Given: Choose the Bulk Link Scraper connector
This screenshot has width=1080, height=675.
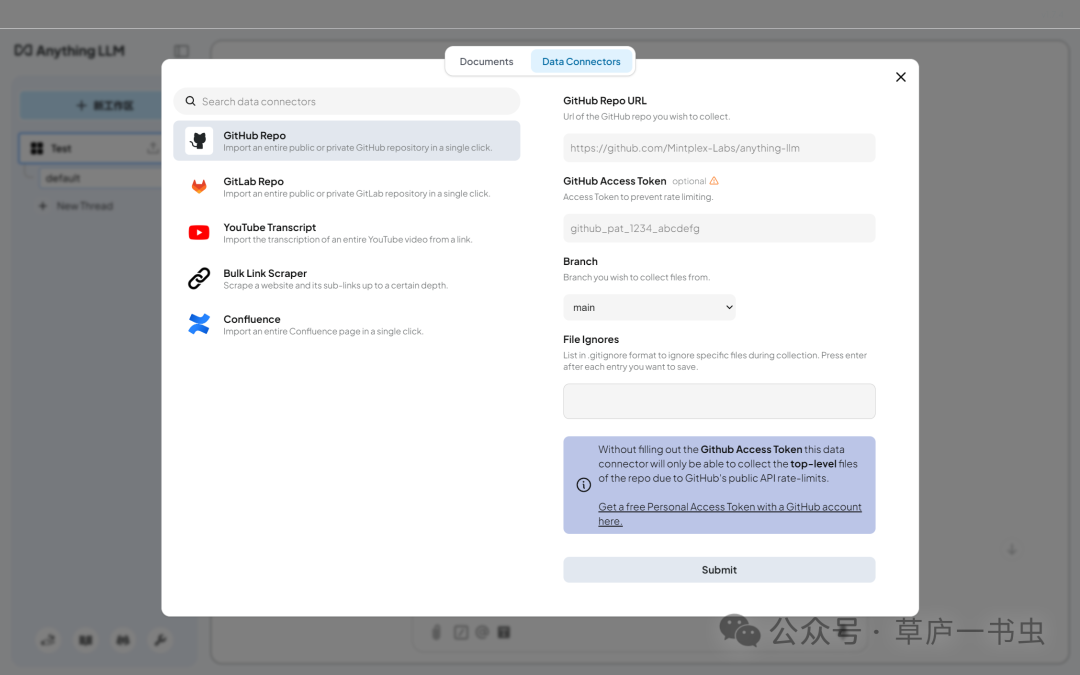Looking at the screenshot, I should click(x=346, y=278).
